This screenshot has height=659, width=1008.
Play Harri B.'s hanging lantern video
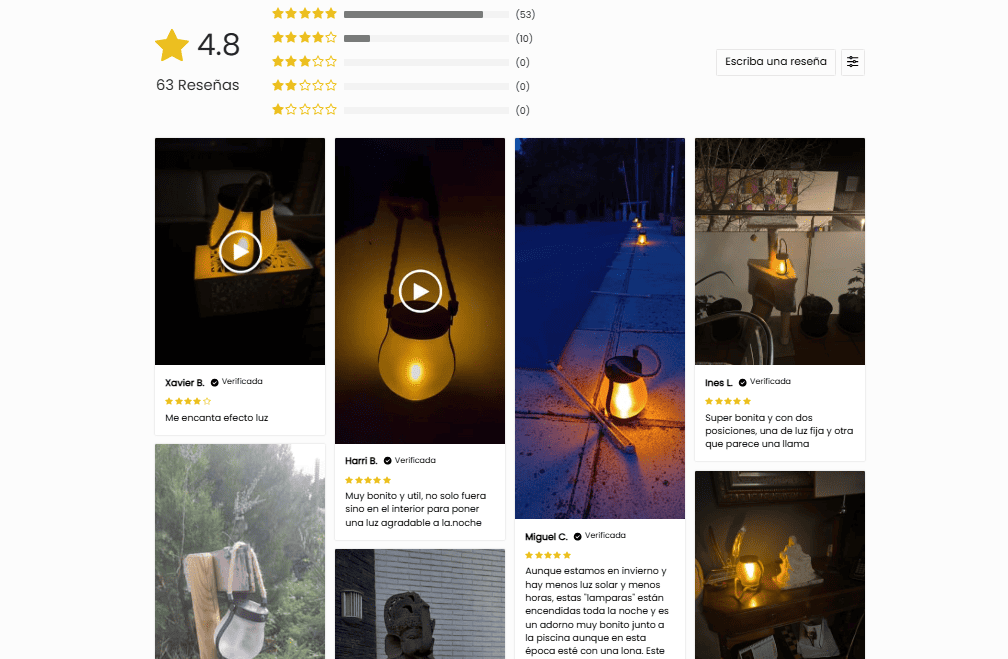420,291
